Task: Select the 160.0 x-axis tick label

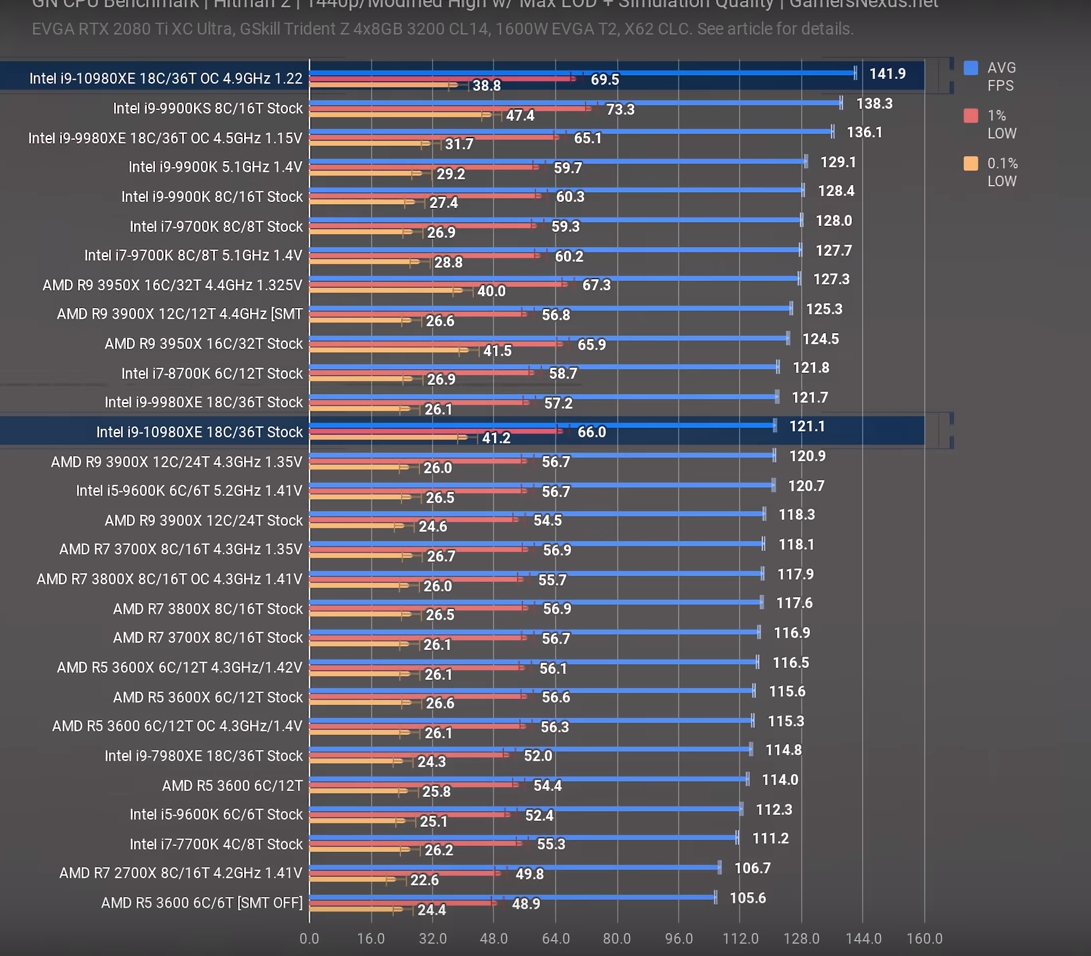Action: [924, 939]
